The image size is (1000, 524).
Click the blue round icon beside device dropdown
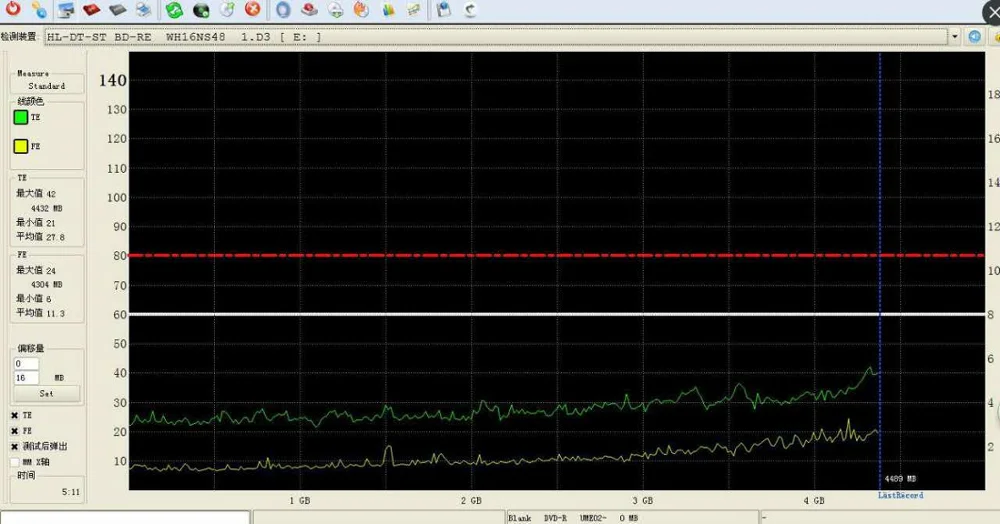pyautogui.click(x=974, y=36)
